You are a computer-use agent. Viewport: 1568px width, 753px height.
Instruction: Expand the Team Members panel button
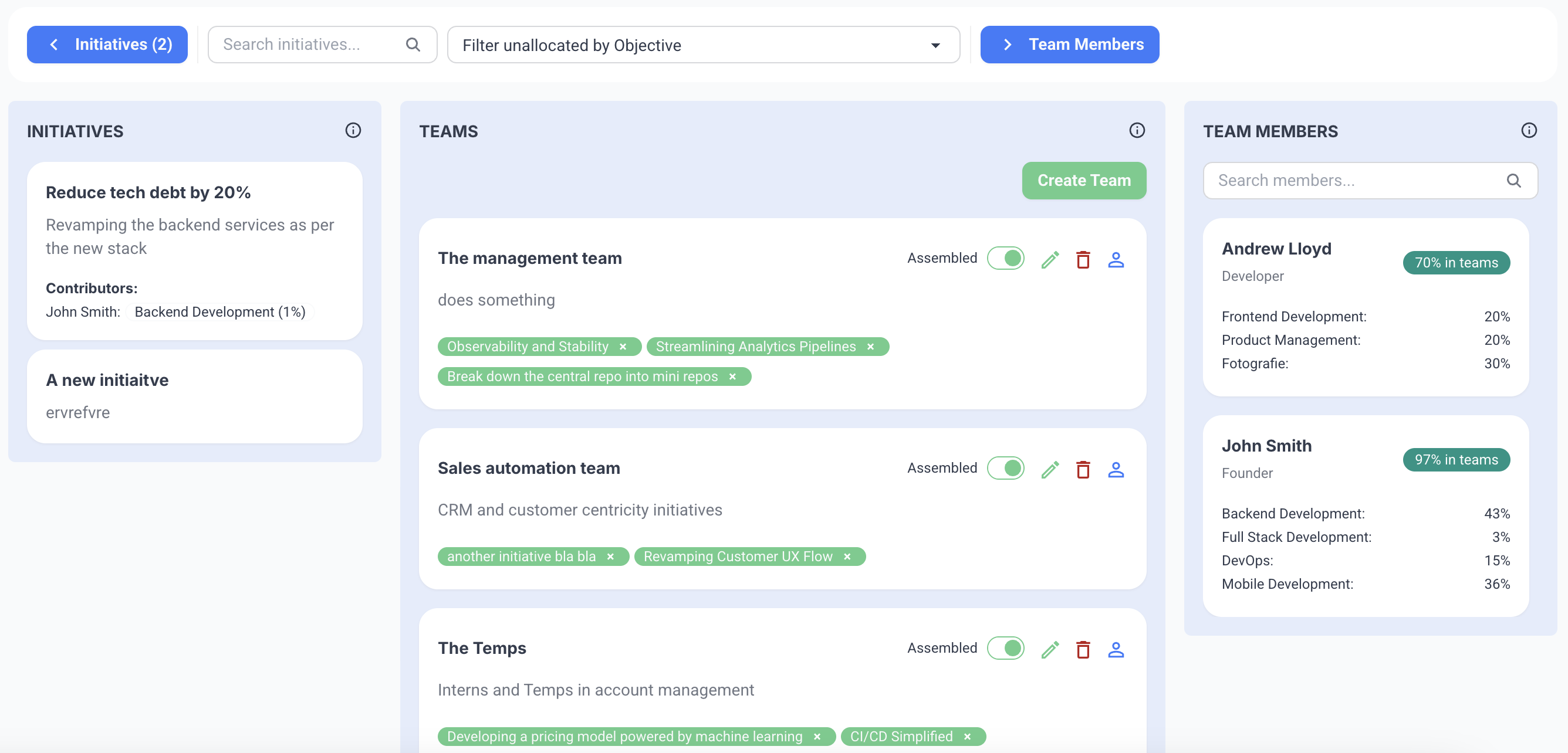coord(1069,45)
